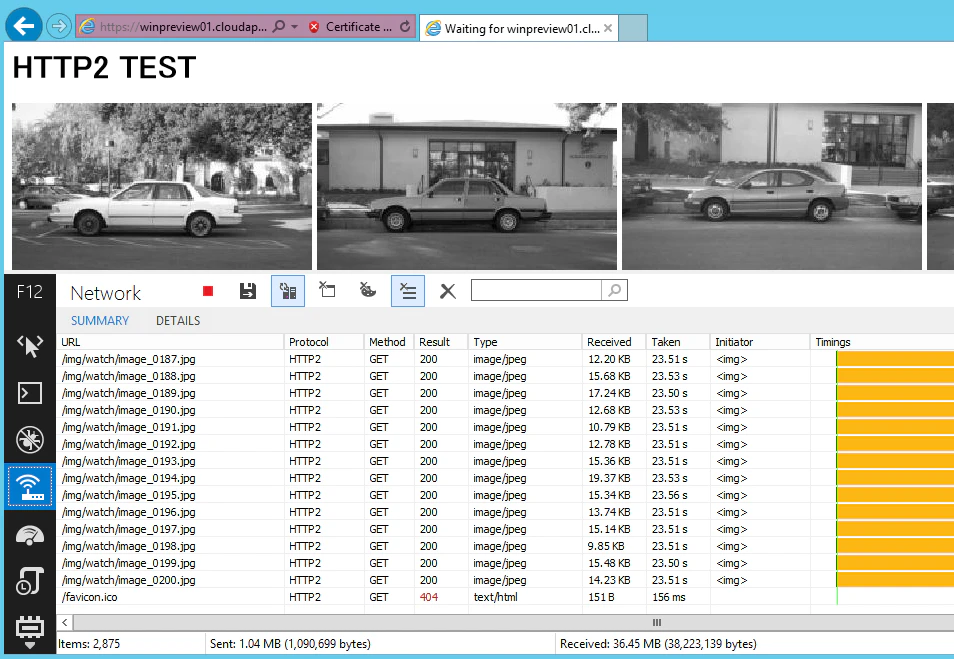This screenshot has width=954, height=659.
Task: Select the /img/watch/image_0187.jpg request row
Action: point(506,359)
